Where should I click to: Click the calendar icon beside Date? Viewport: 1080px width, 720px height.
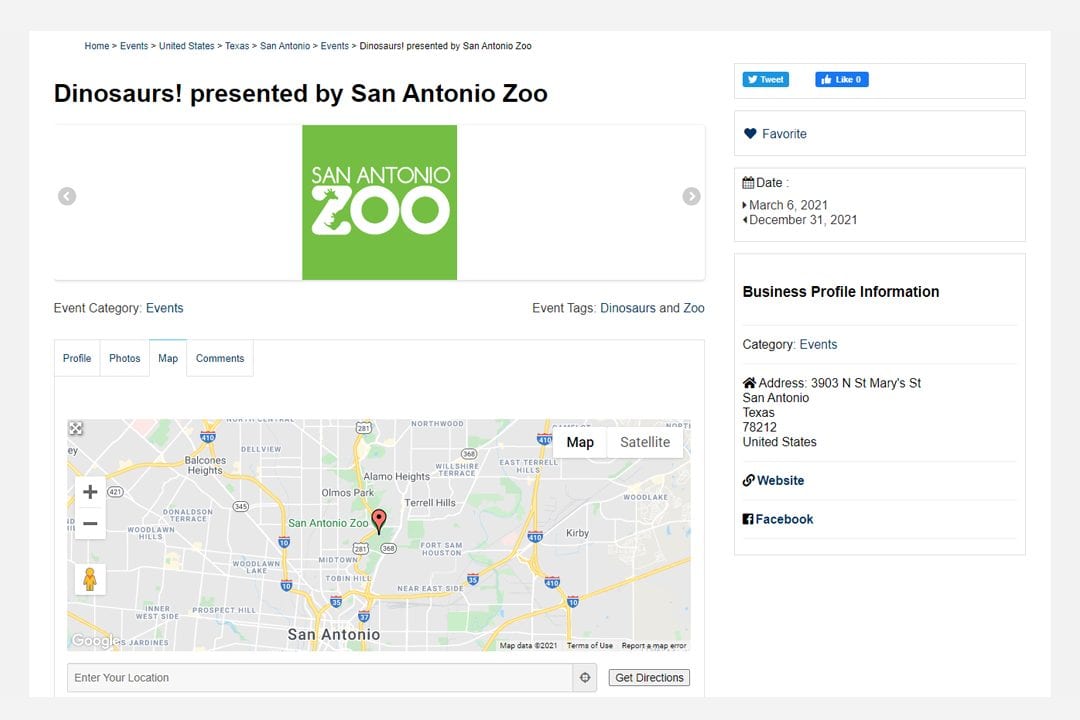click(748, 183)
